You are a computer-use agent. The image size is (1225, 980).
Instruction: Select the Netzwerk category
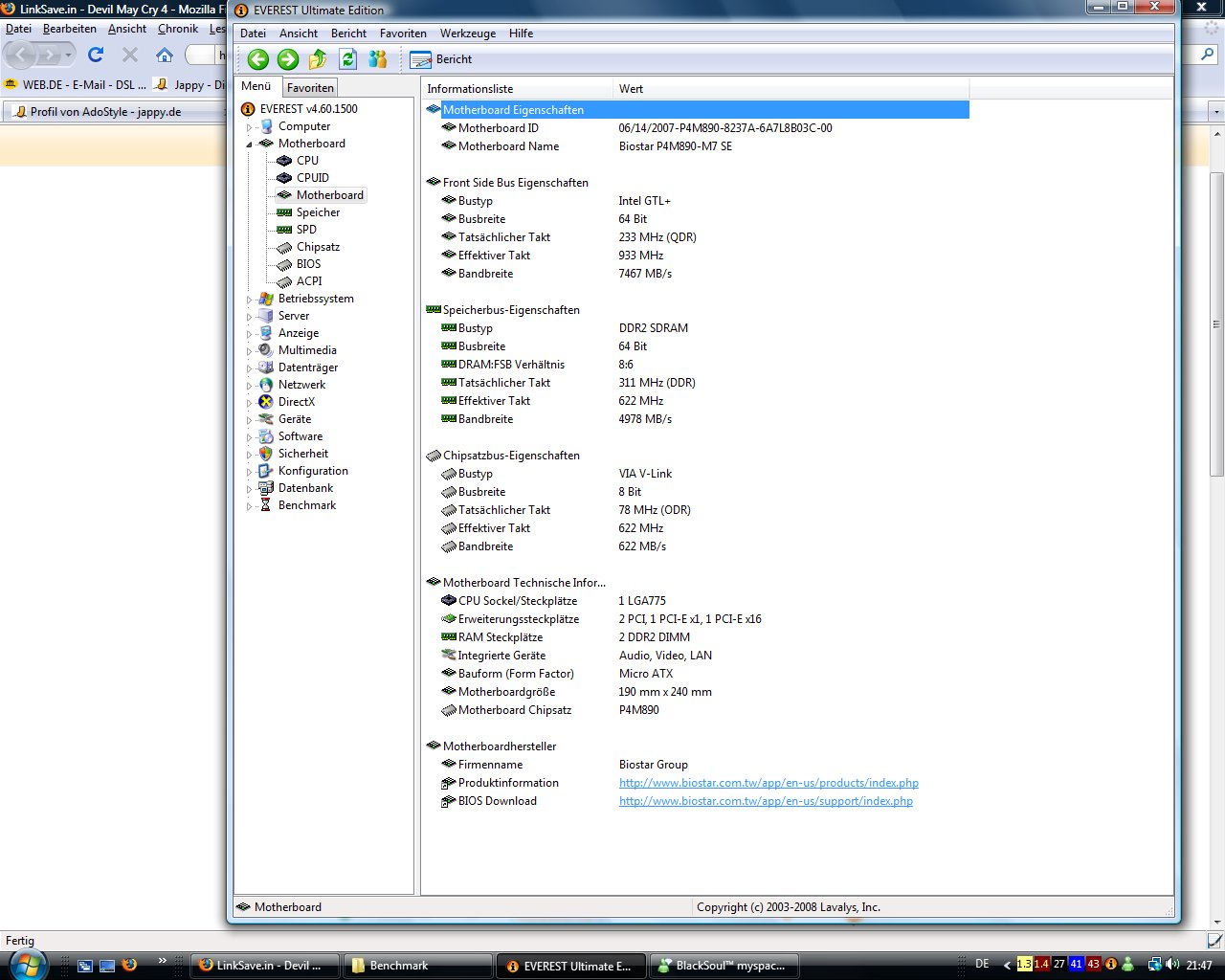[301, 385]
